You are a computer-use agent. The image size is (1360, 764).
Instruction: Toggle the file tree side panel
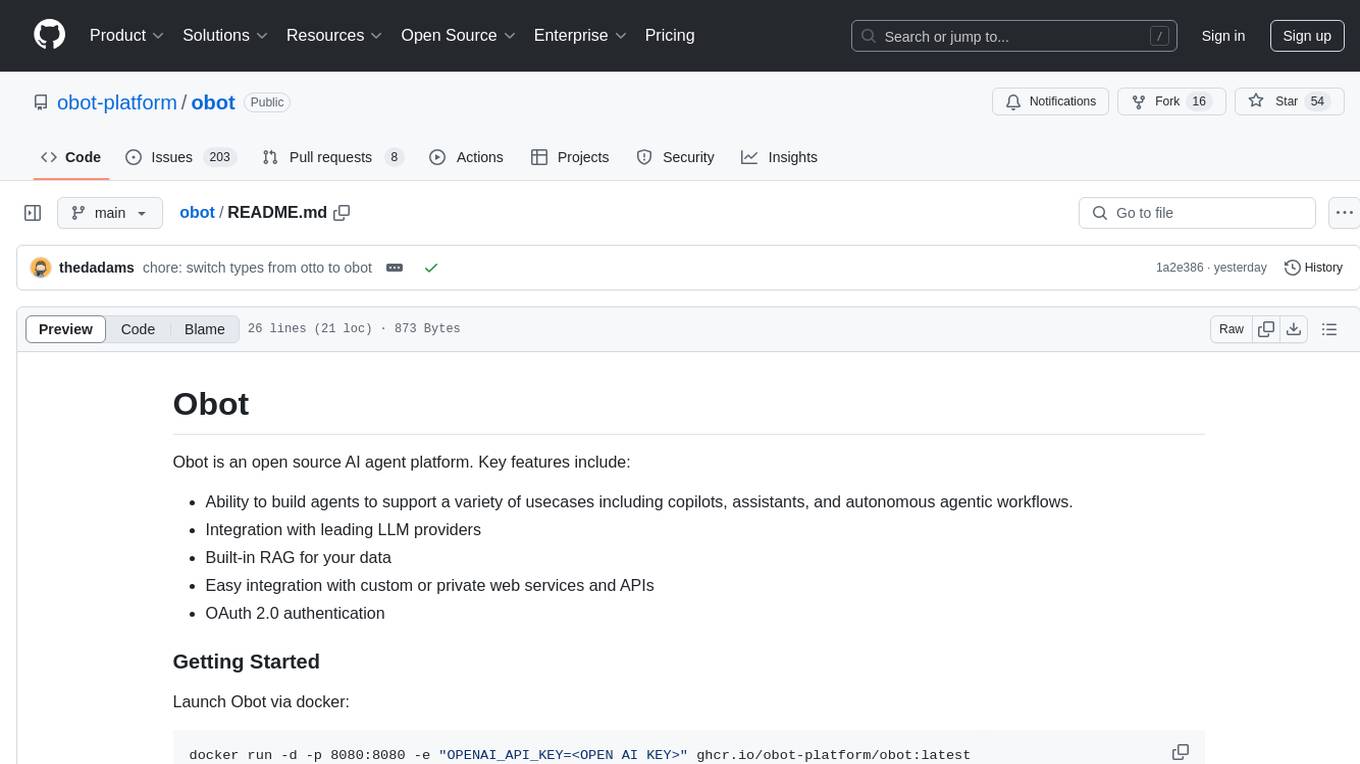click(33, 213)
